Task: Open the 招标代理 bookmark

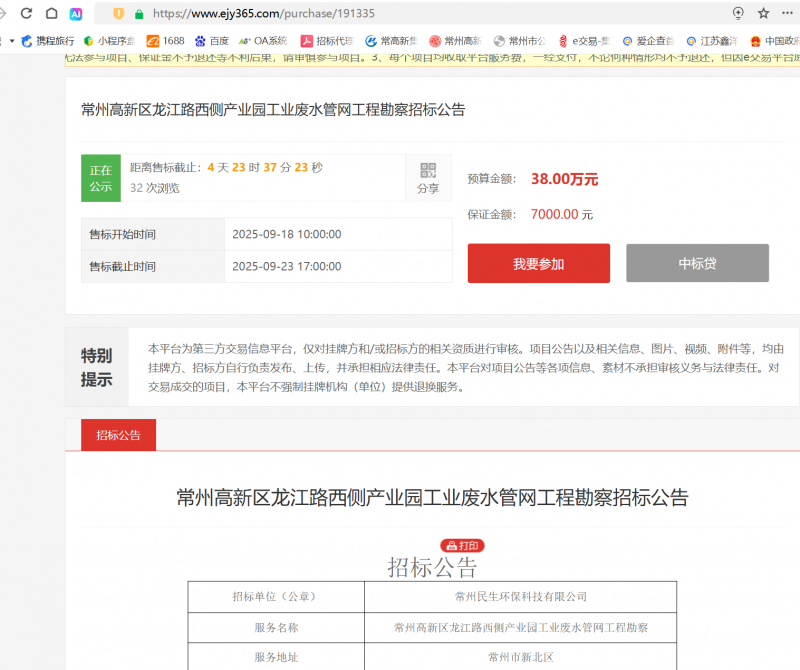Action: click(323, 41)
